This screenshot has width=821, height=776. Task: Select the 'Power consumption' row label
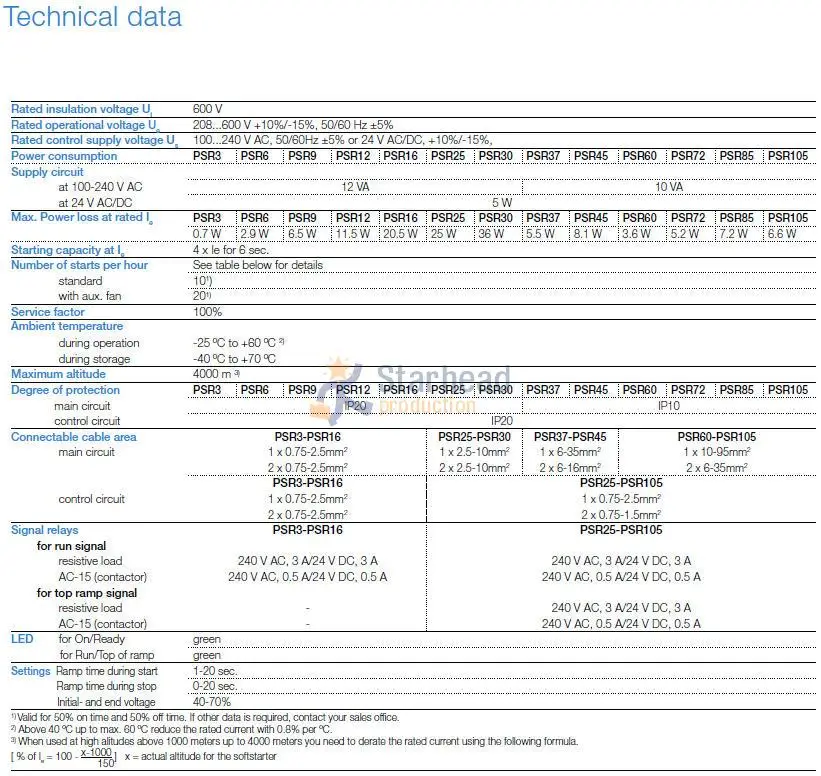(64, 156)
